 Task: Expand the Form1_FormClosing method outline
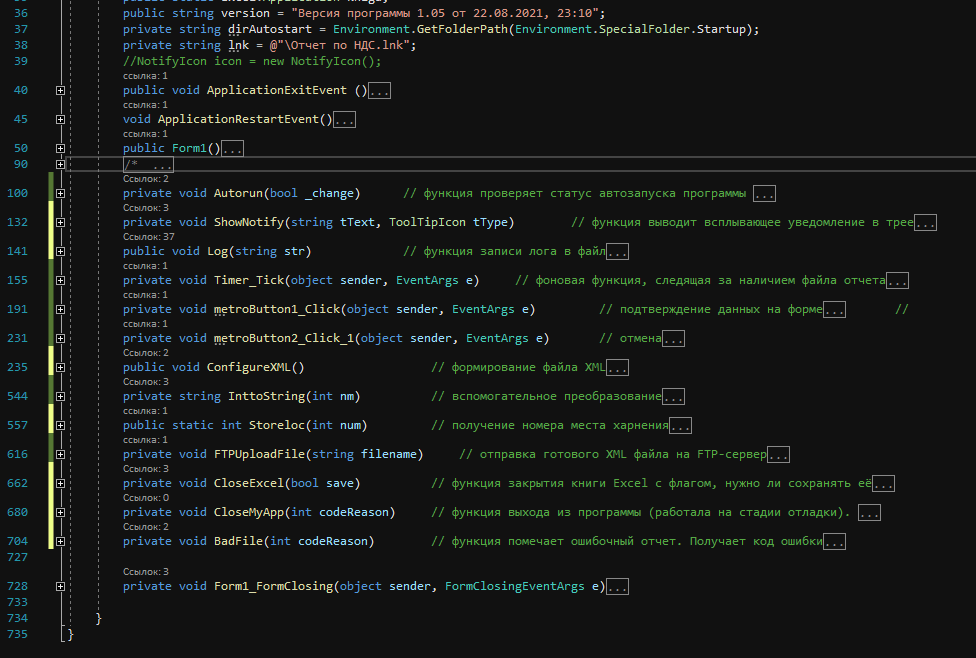pyautogui.click(x=60, y=586)
